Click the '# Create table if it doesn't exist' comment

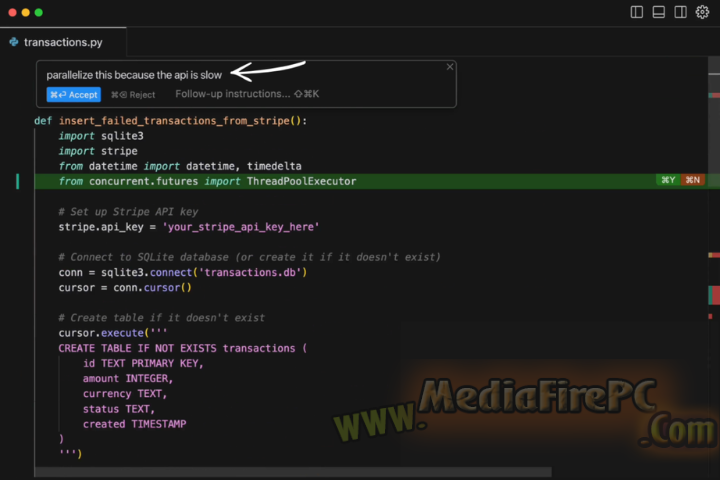point(162,318)
